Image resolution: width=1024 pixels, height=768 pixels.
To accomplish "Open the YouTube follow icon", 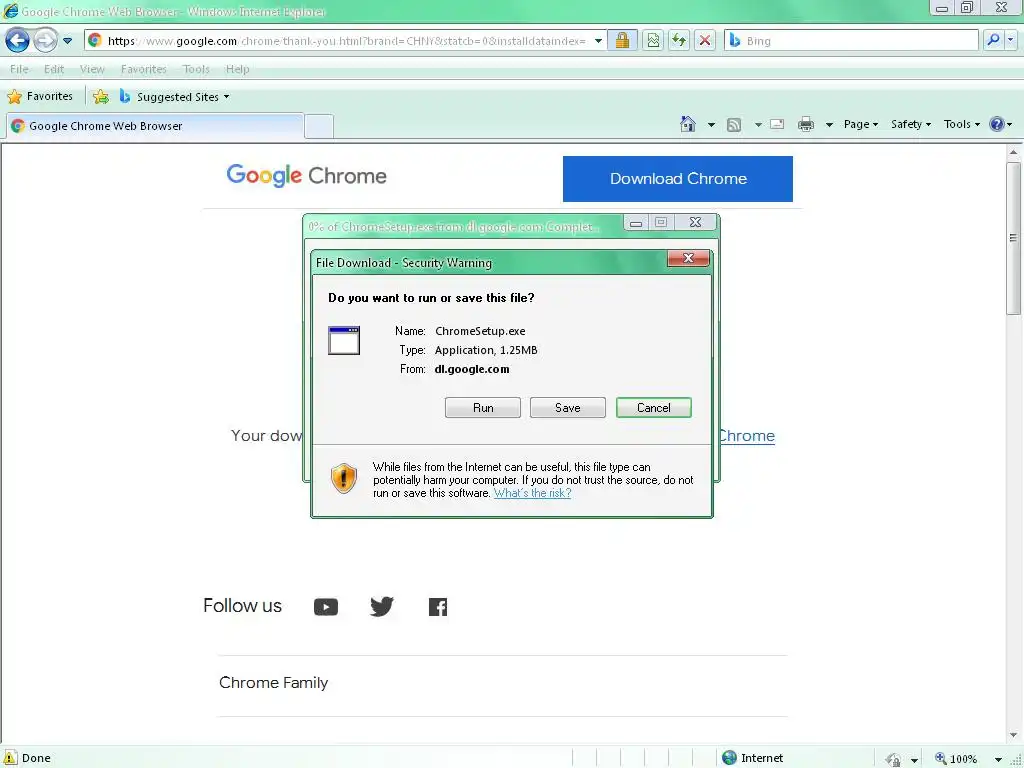I will coord(326,607).
